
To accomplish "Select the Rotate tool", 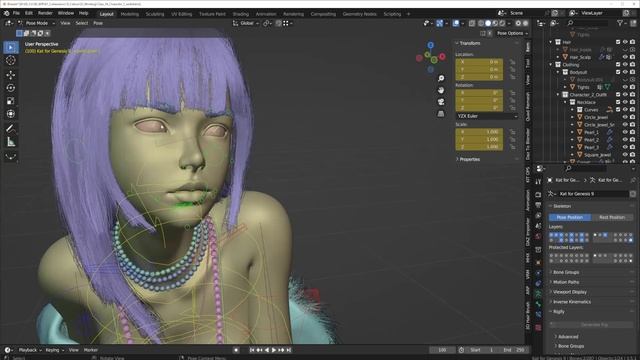I will (x=11, y=88).
